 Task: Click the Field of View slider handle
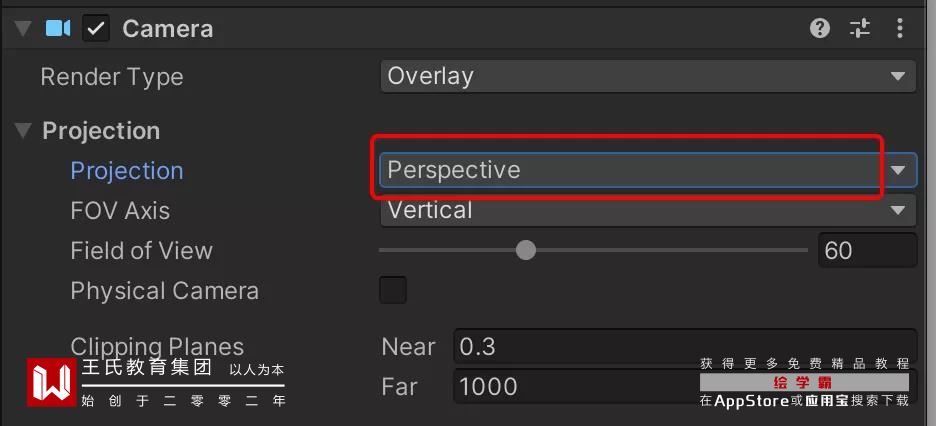[x=526, y=250]
